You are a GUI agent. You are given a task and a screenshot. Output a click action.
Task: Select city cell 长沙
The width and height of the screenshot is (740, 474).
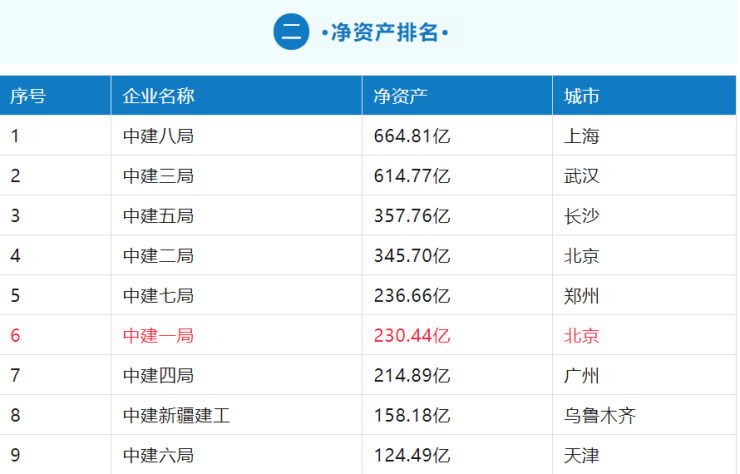tap(581, 216)
